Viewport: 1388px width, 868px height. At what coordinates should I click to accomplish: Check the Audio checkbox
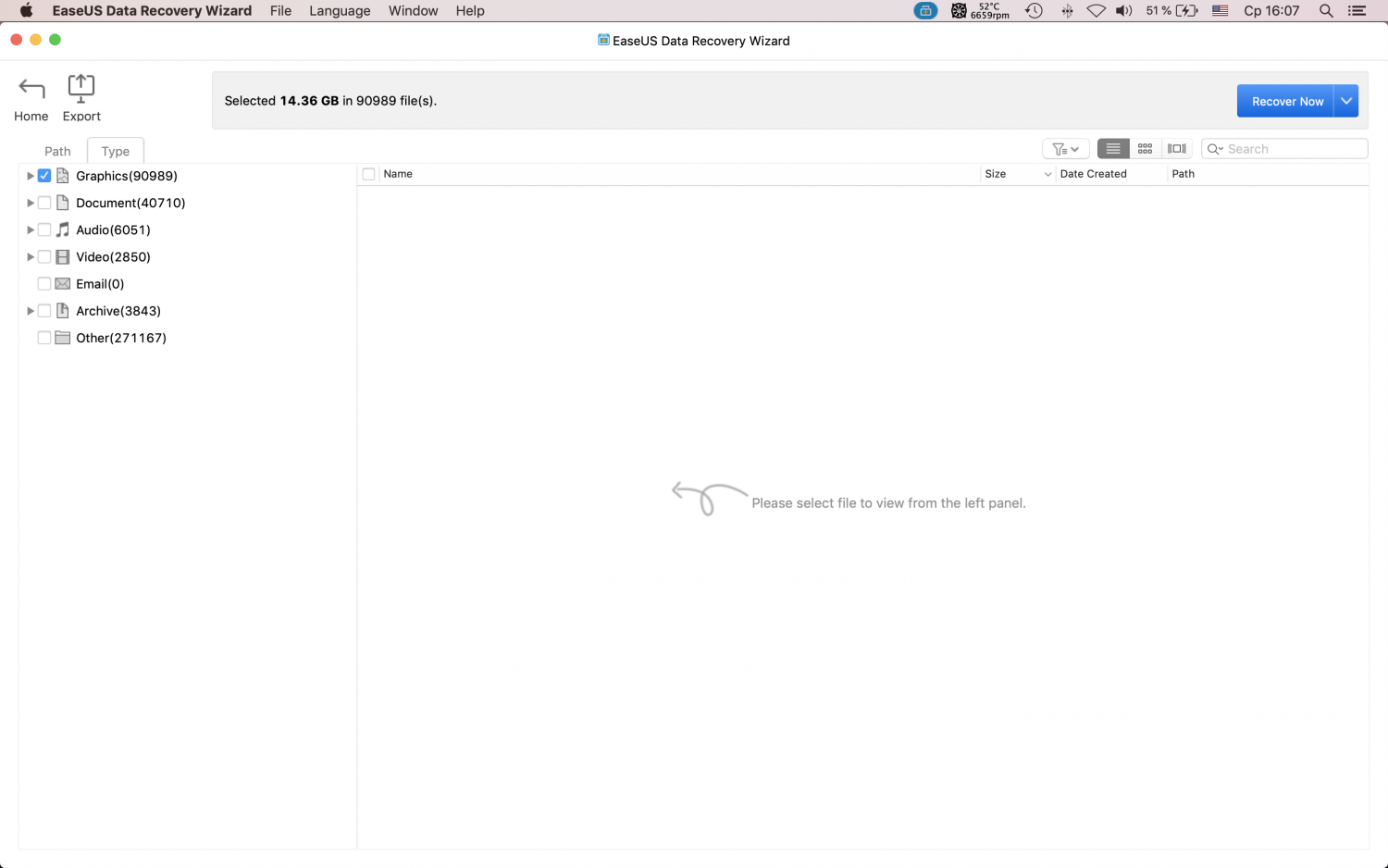click(x=44, y=229)
